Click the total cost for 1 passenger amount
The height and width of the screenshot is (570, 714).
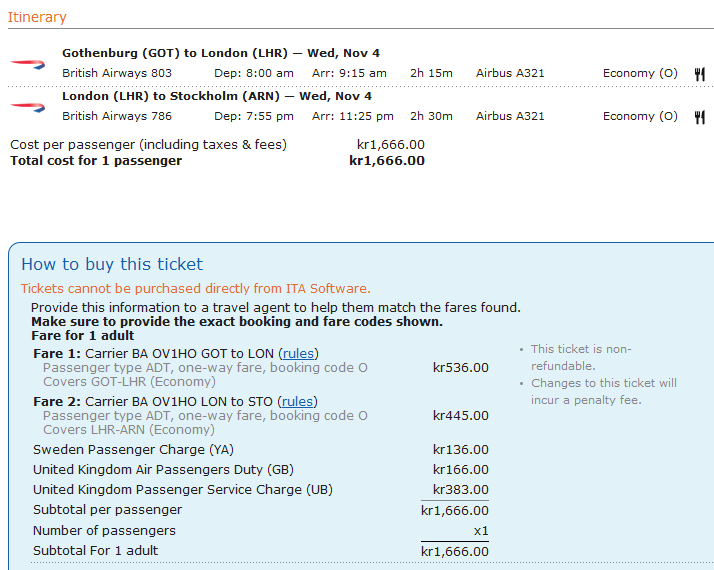386,160
